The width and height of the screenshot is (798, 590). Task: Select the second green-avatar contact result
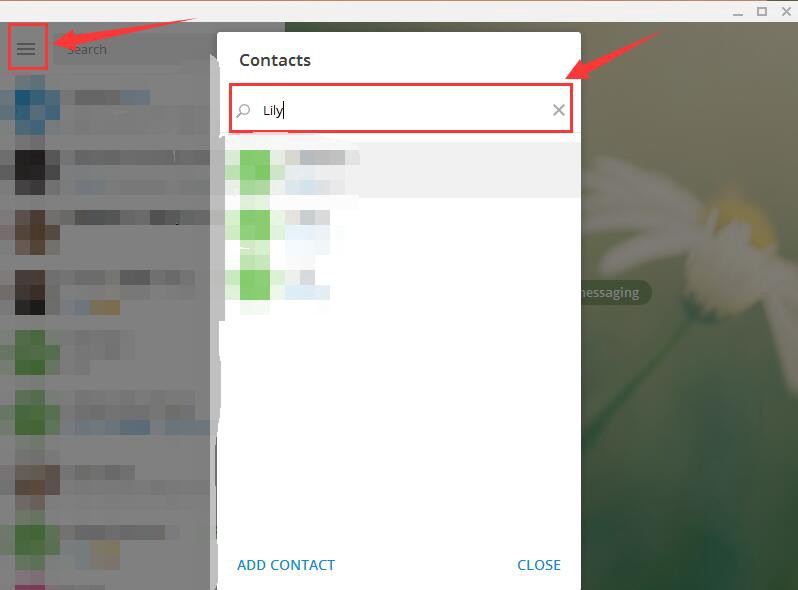click(x=399, y=225)
